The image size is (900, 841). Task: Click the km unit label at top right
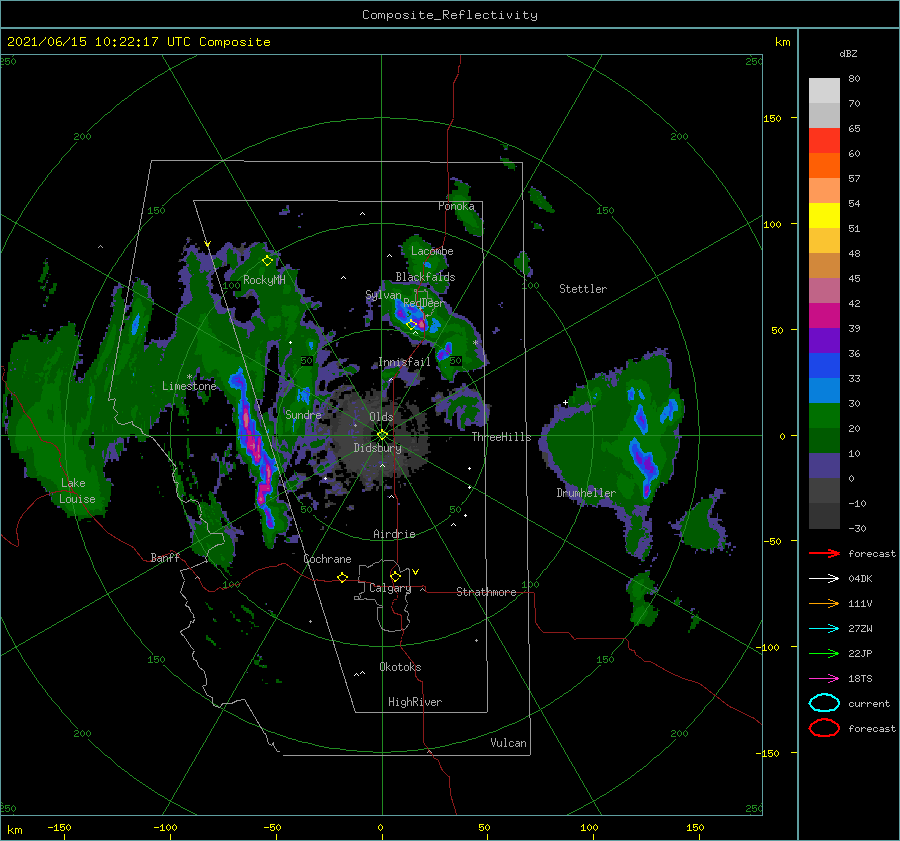click(782, 42)
